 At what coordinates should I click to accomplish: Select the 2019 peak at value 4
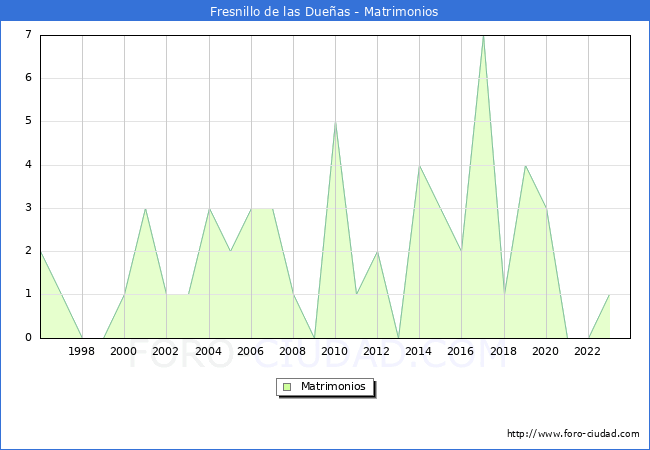click(x=525, y=165)
